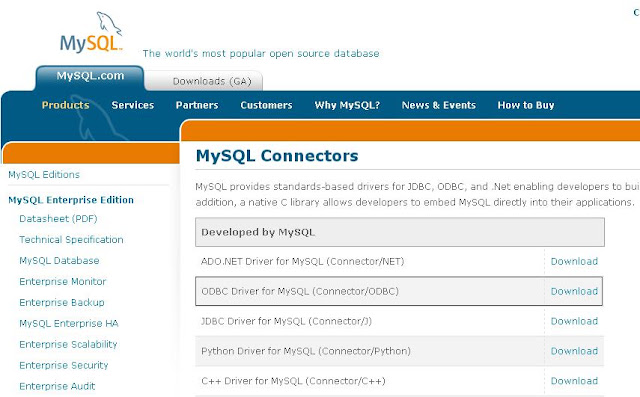640x397 pixels.
Task: Download the ODBC Driver (Connector/ODBC)
Action: (574, 291)
